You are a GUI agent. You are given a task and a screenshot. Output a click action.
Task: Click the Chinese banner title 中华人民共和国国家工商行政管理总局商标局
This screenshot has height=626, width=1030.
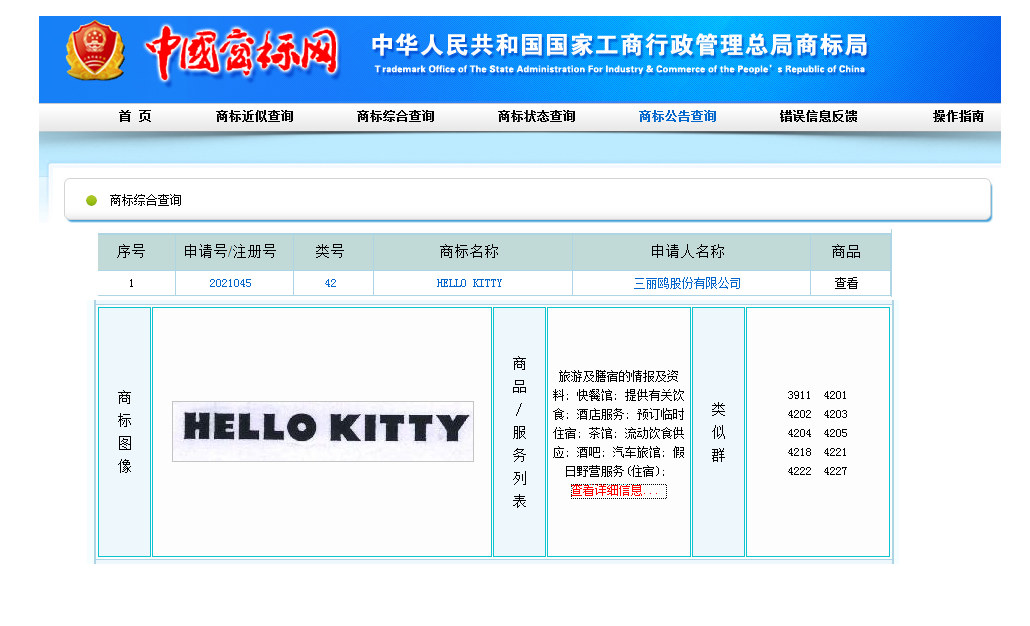point(619,45)
